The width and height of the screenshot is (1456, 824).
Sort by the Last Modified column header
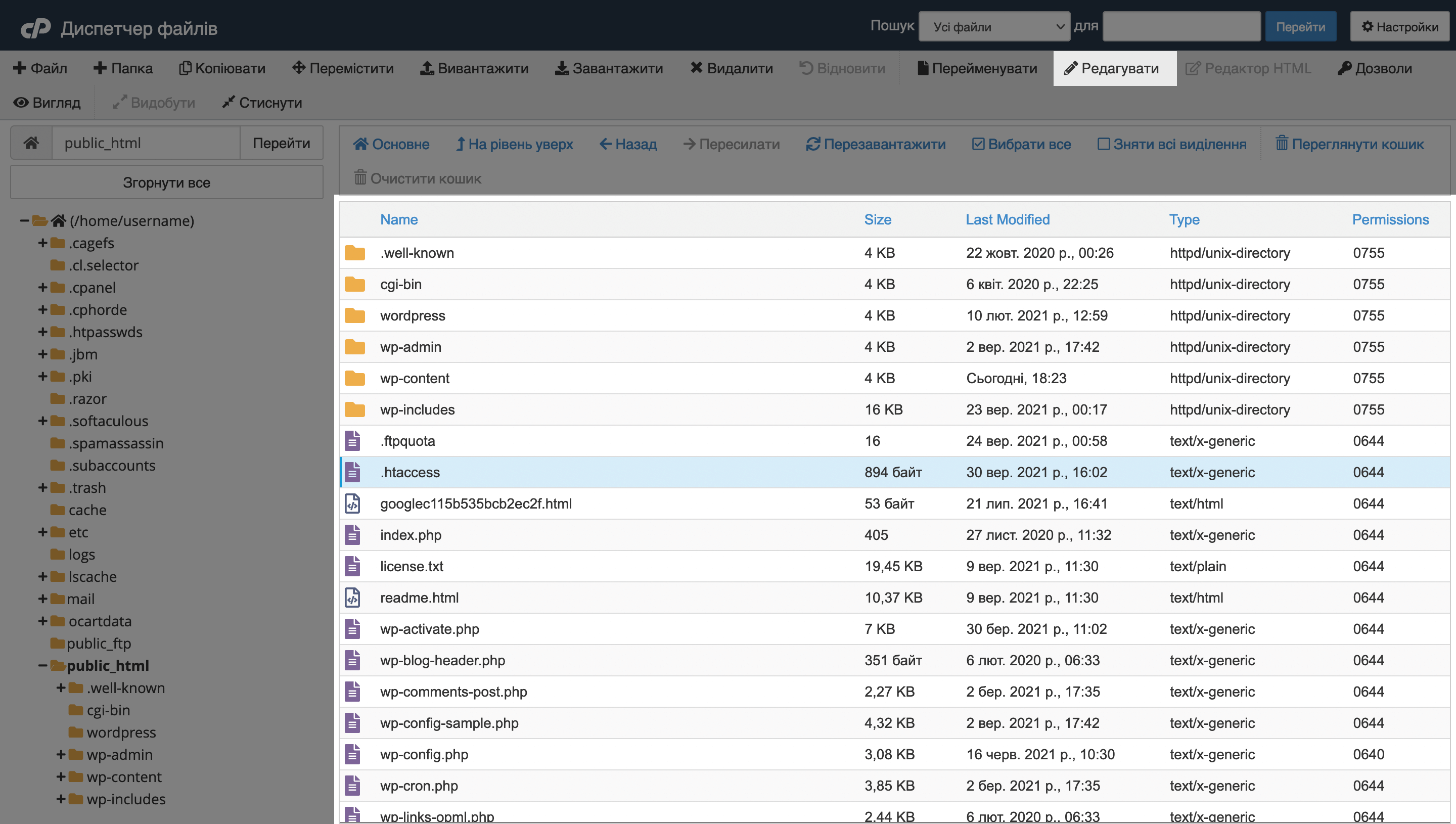pyautogui.click(x=1007, y=219)
